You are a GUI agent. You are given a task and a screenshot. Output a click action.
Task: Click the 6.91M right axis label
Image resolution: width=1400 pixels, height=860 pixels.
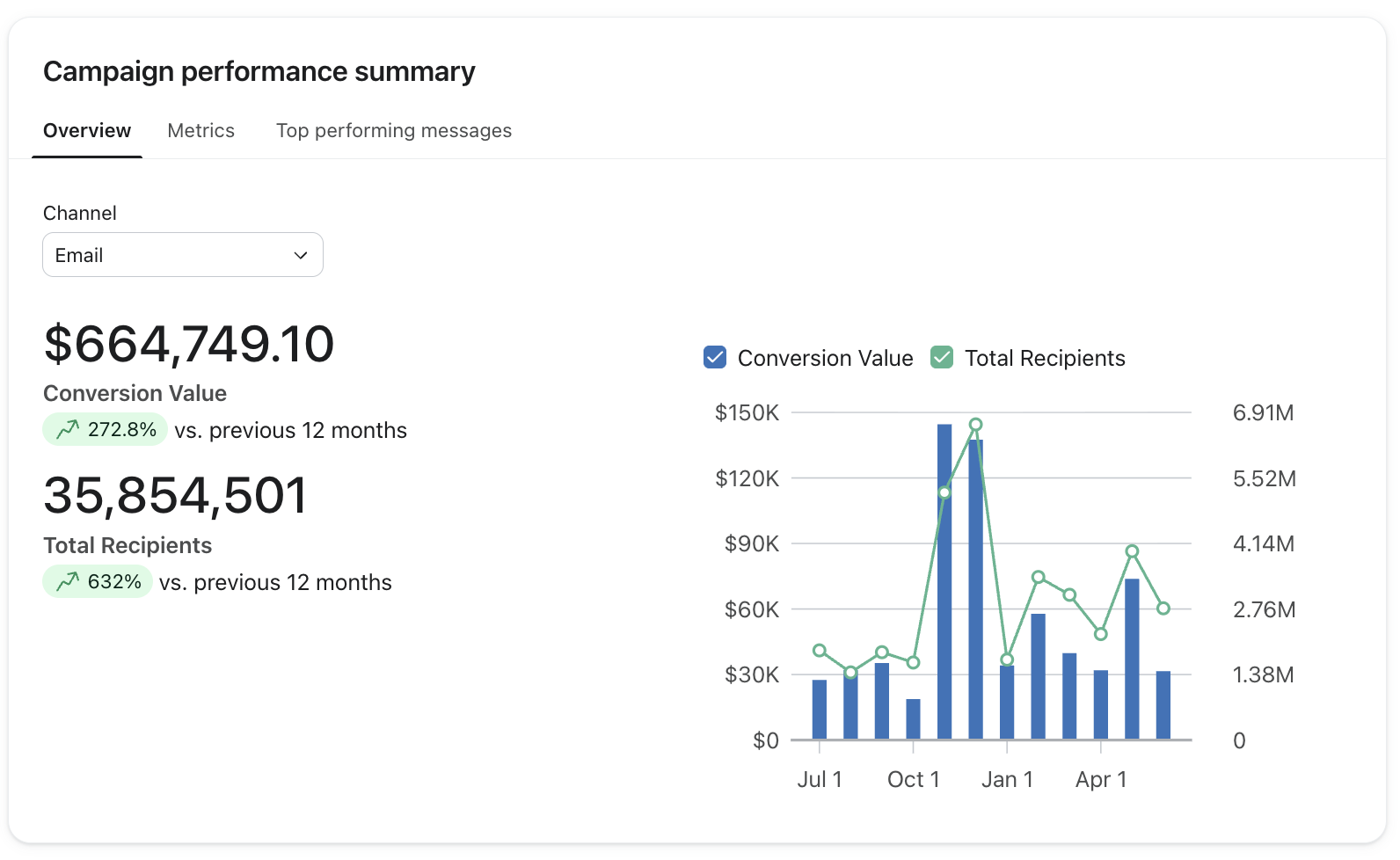1263,412
